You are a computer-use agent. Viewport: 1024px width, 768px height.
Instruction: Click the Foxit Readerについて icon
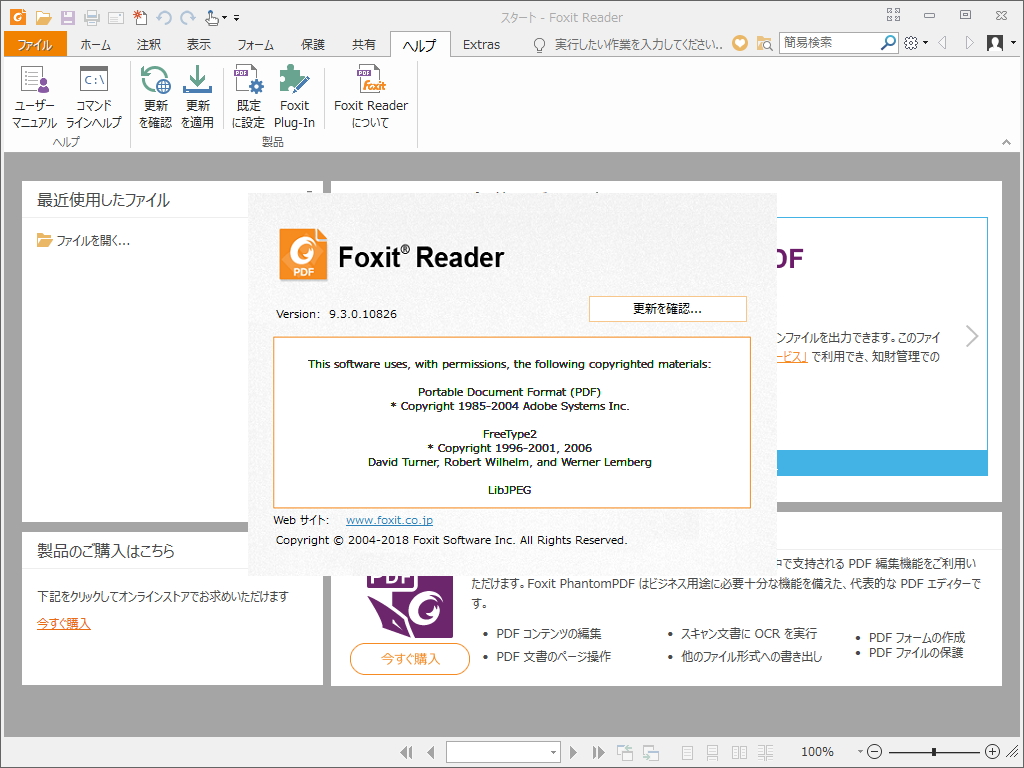coord(370,95)
